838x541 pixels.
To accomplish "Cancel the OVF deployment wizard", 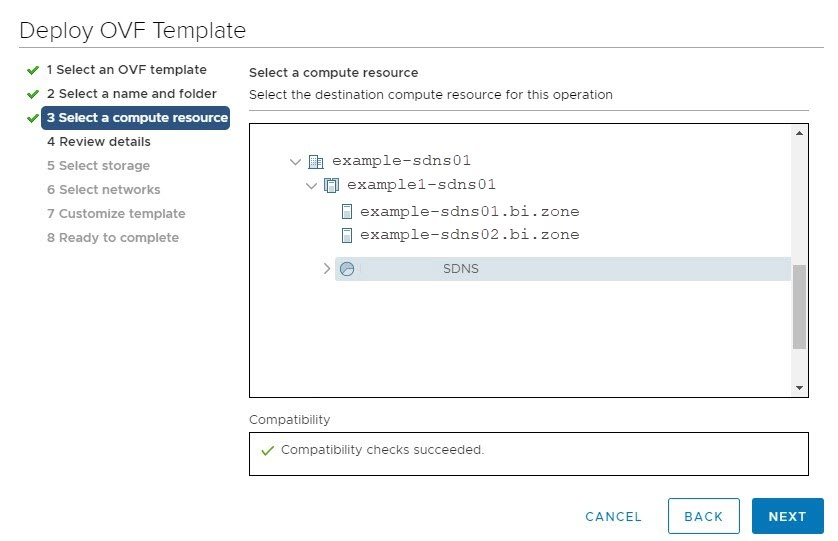I will 613,516.
